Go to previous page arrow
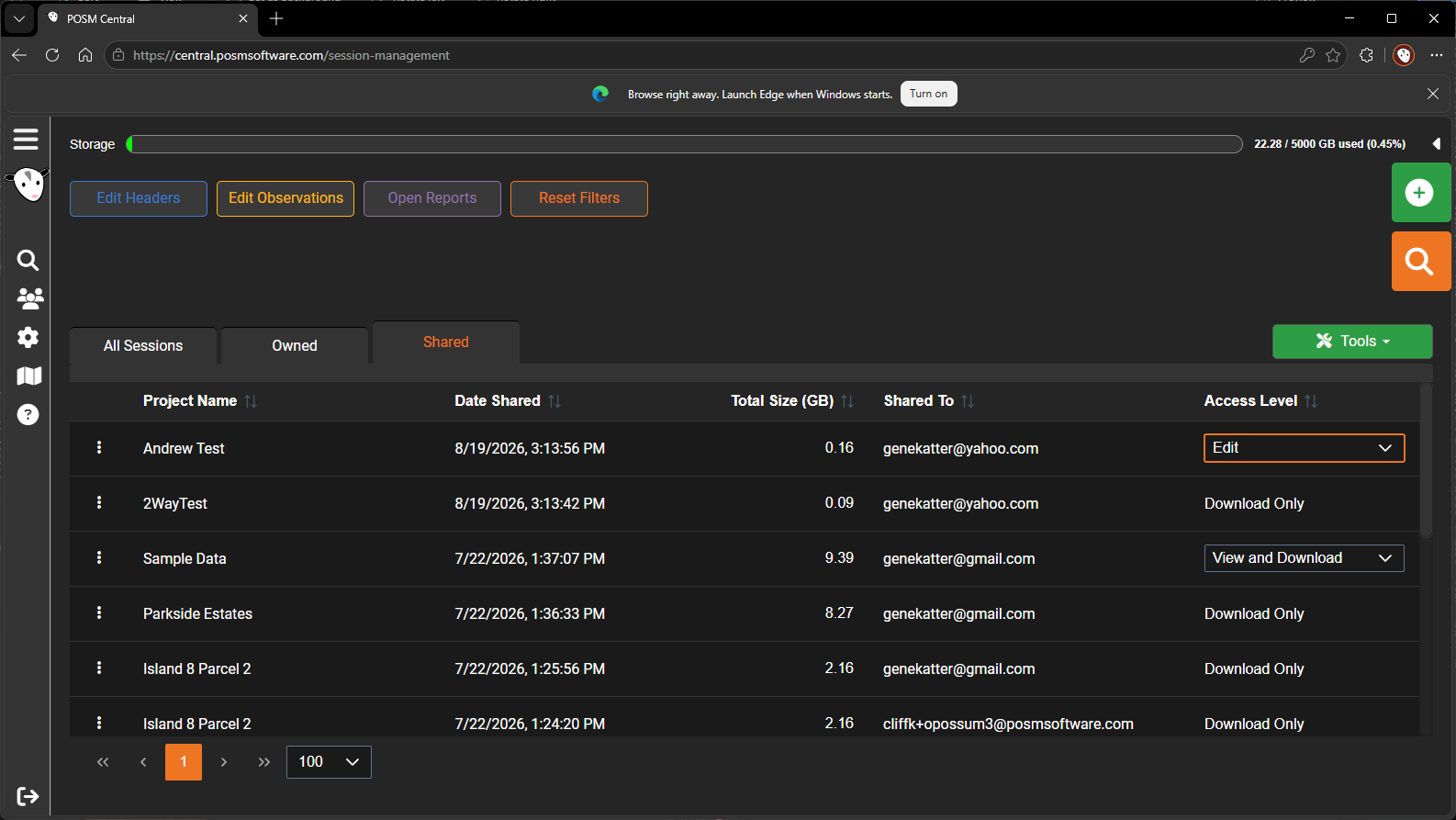Screen dimensions: 1456x820 pyautogui.click(x=143, y=762)
